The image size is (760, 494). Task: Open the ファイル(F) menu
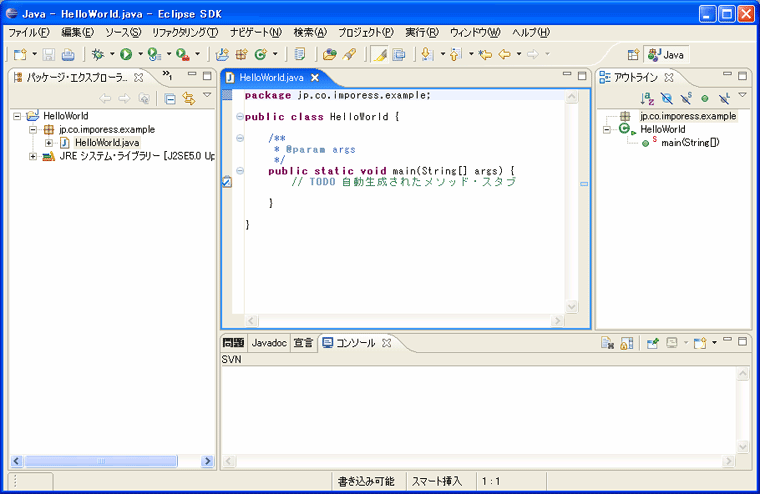29,32
